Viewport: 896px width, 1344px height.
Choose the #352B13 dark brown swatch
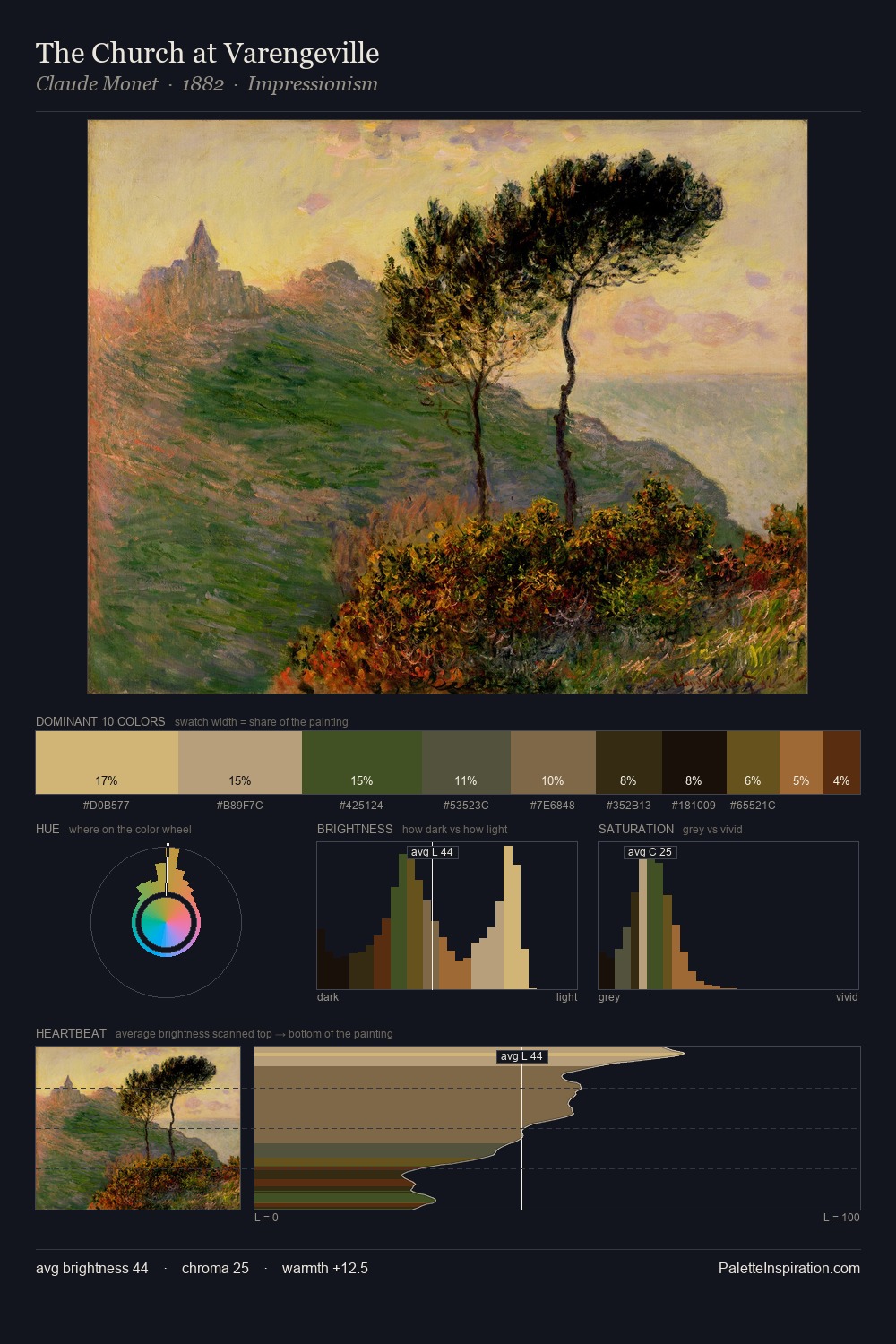pyautogui.click(x=629, y=762)
